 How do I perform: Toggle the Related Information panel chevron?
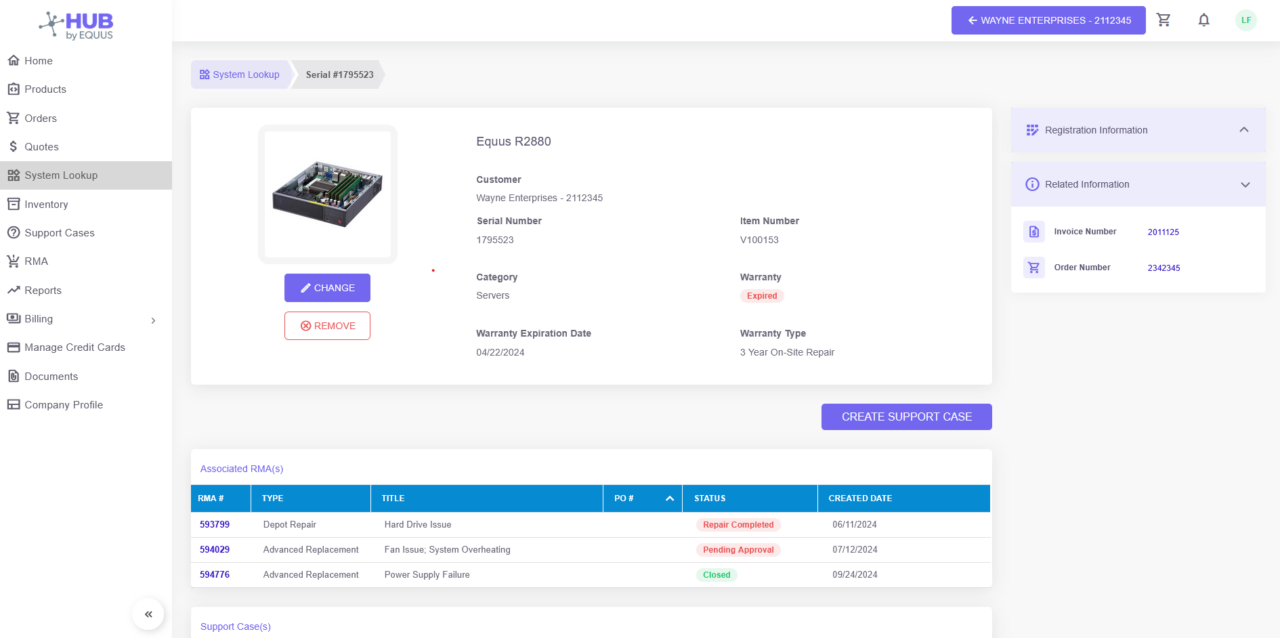click(x=1245, y=184)
